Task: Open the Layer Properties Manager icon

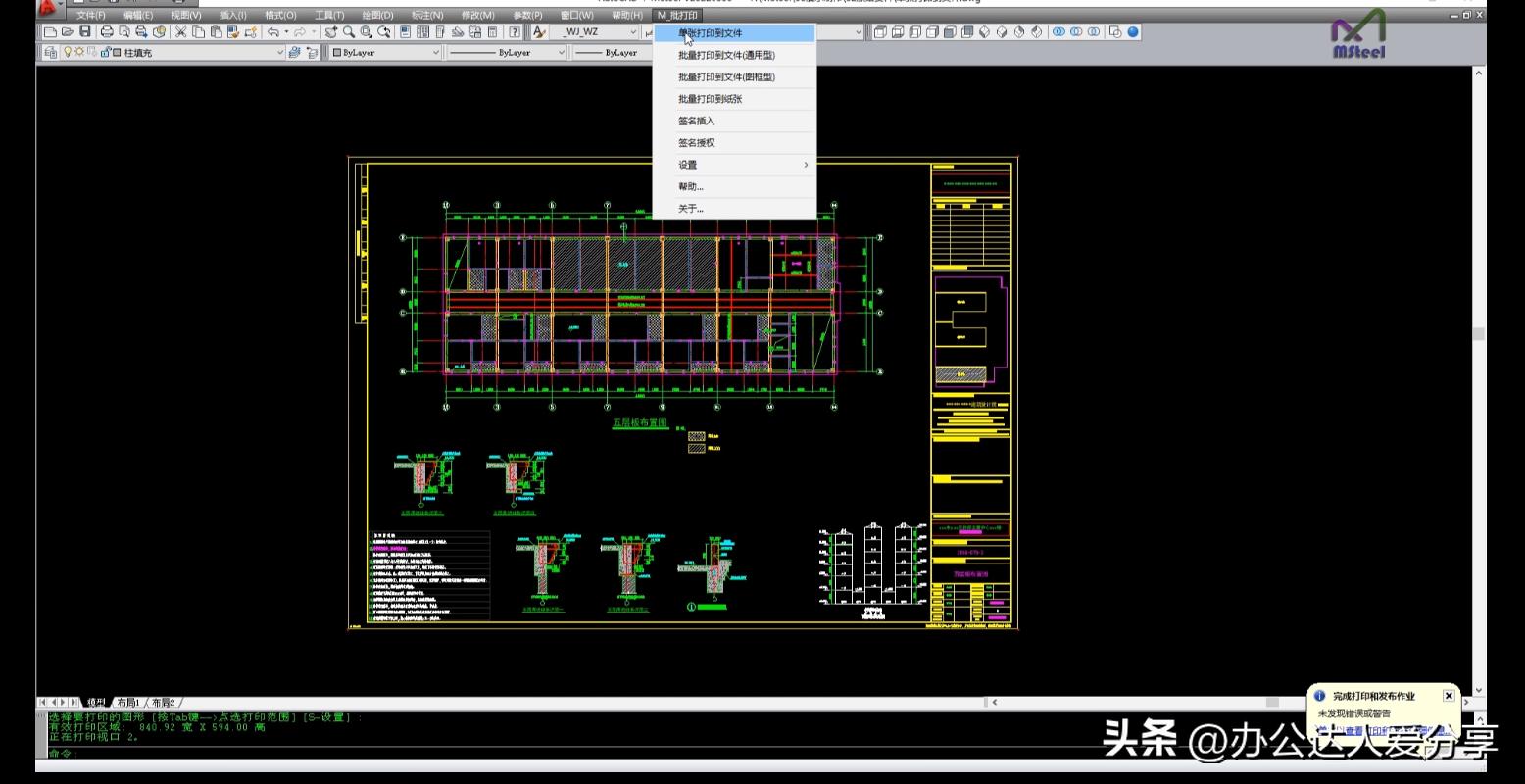Action: (x=50, y=53)
